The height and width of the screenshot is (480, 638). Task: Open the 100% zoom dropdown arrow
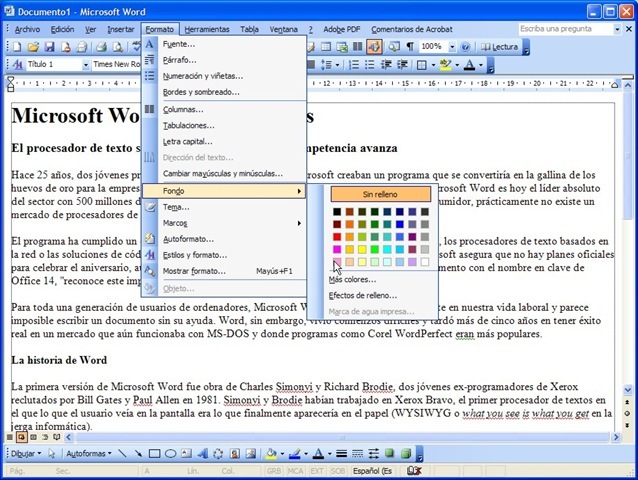(452, 47)
